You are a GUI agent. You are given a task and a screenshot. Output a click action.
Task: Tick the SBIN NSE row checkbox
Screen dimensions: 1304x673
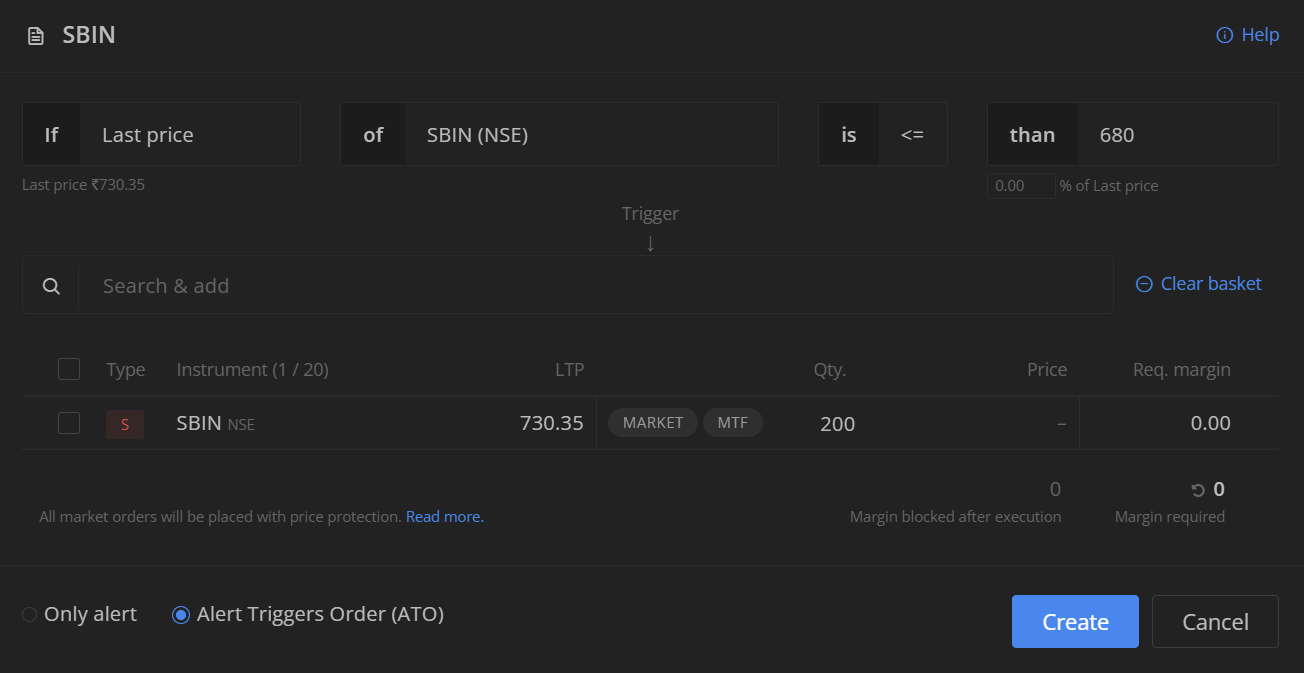point(69,423)
